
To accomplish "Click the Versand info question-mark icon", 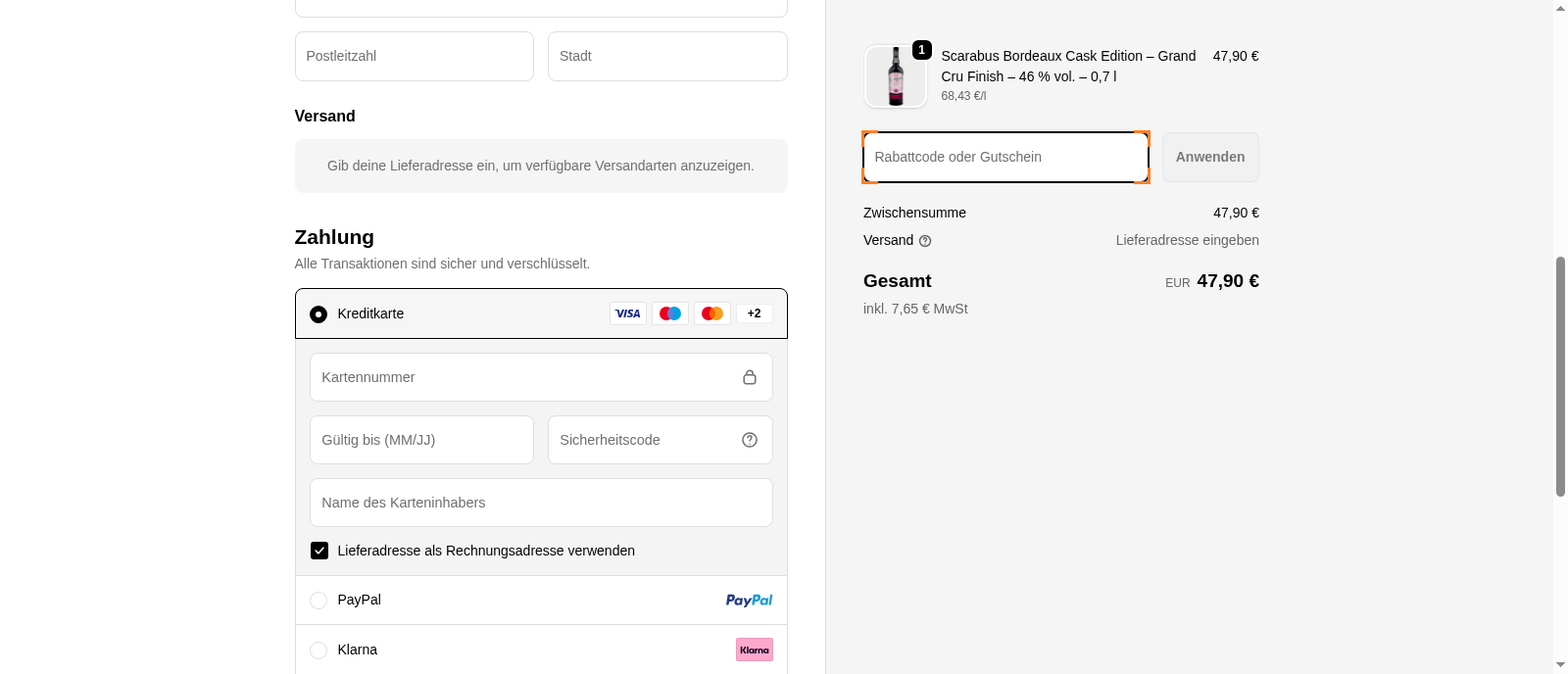I will (x=925, y=241).
